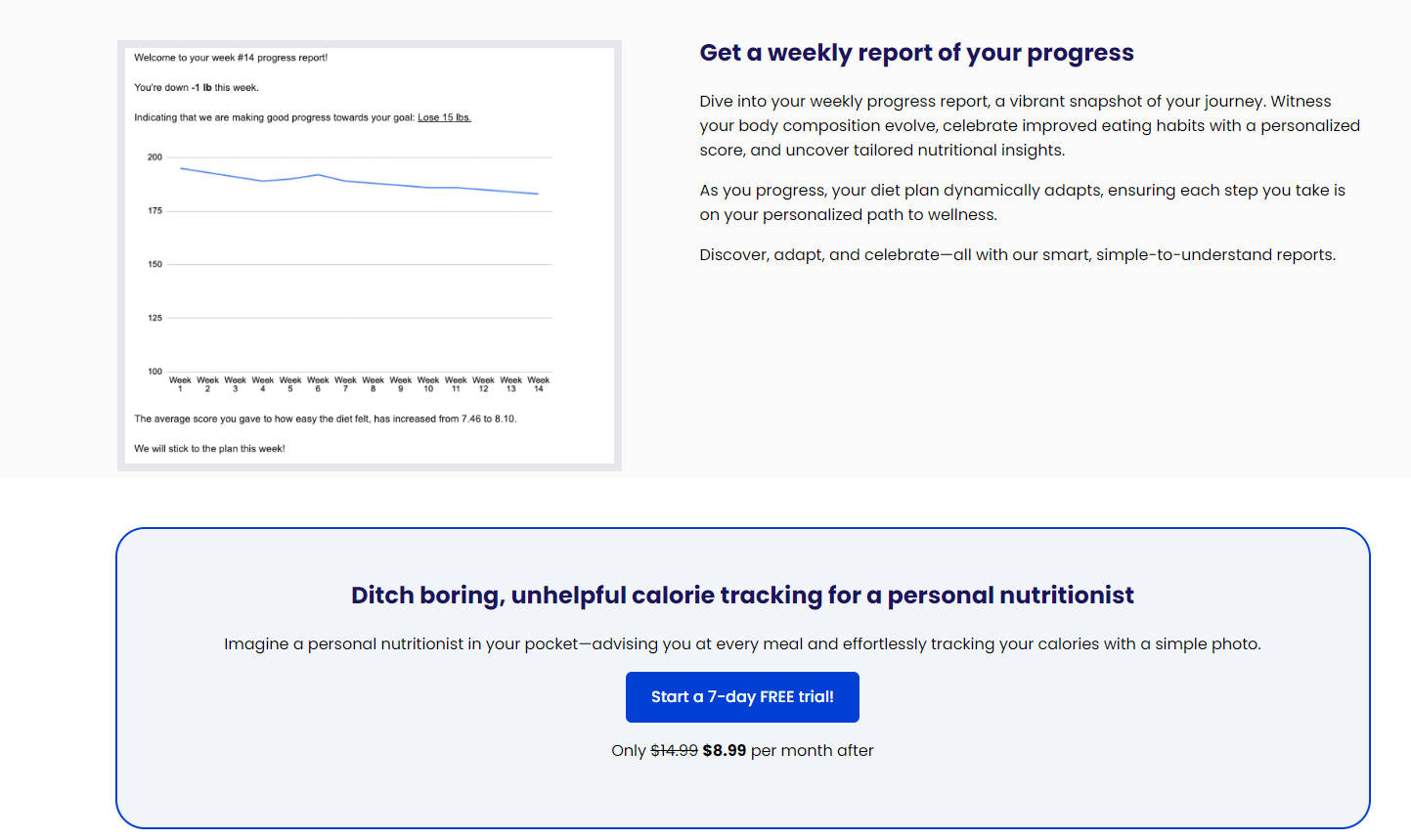Click the bold $8.99 price
Image resolution: width=1411 pixels, height=840 pixels.
tap(724, 751)
